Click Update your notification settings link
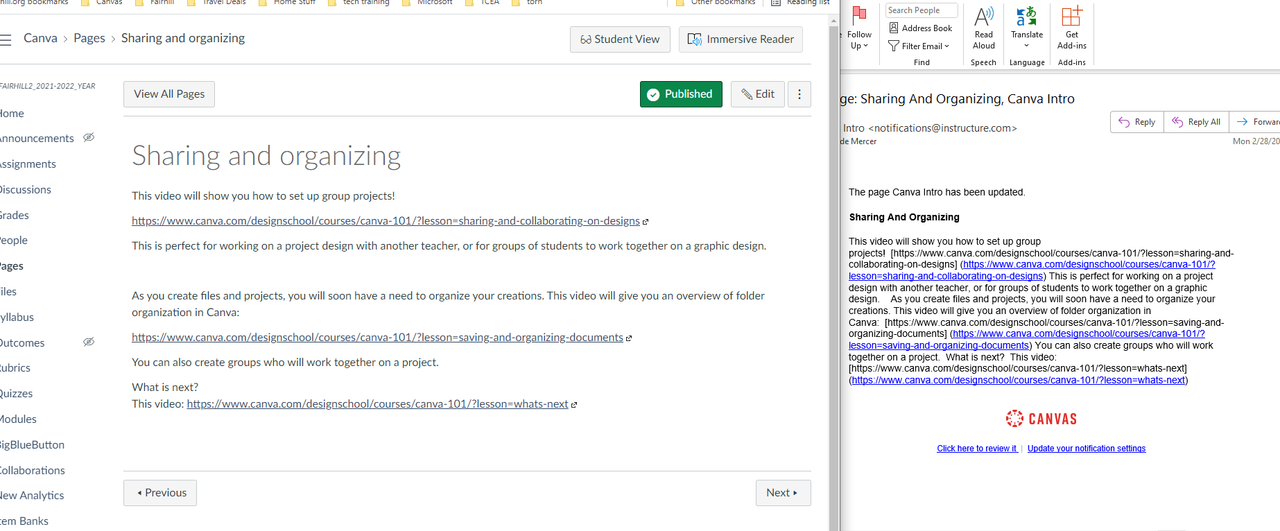The image size is (1280, 531). 1086,449
